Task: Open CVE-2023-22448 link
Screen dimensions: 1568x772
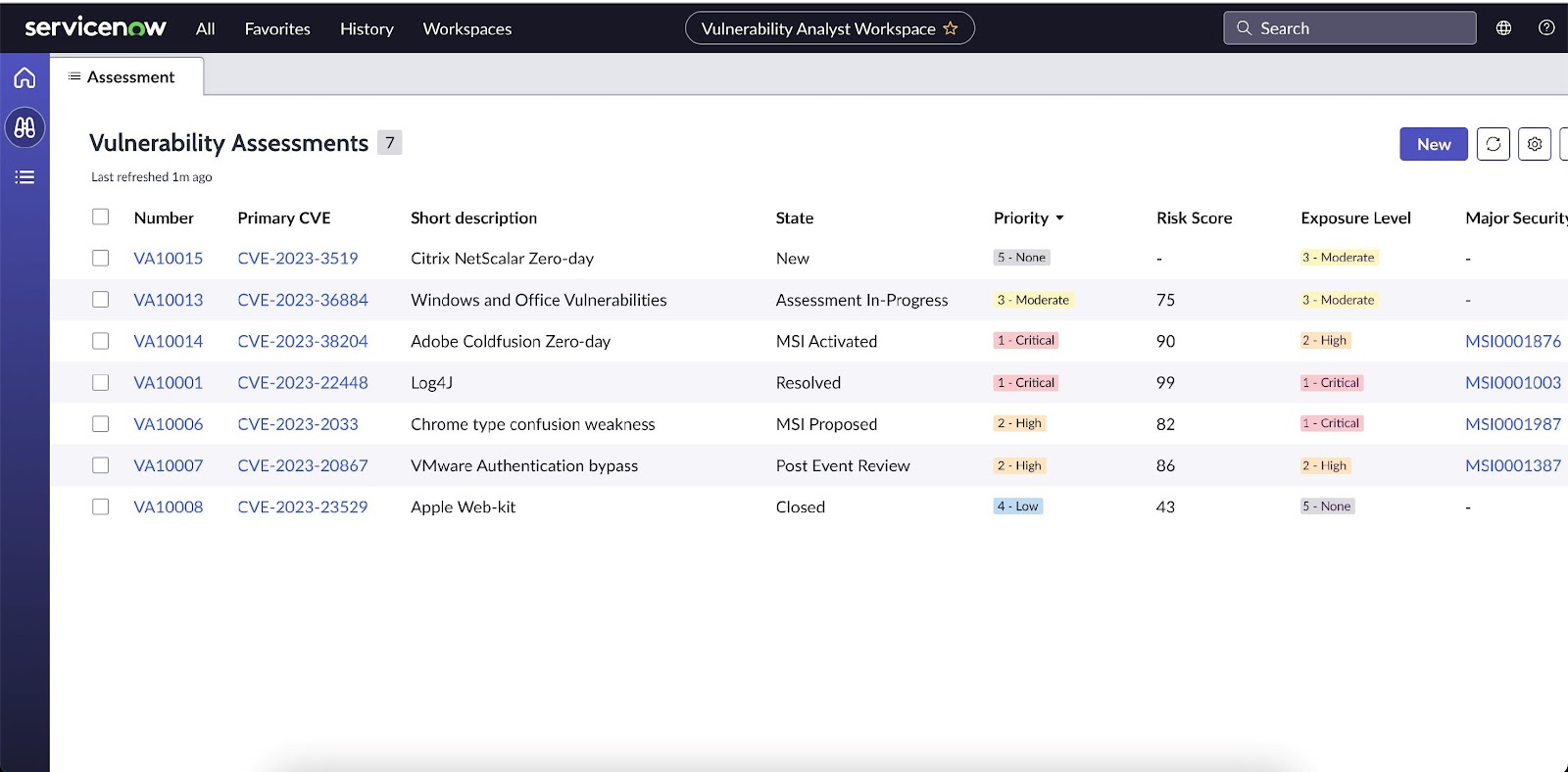Action: pyautogui.click(x=303, y=383)
